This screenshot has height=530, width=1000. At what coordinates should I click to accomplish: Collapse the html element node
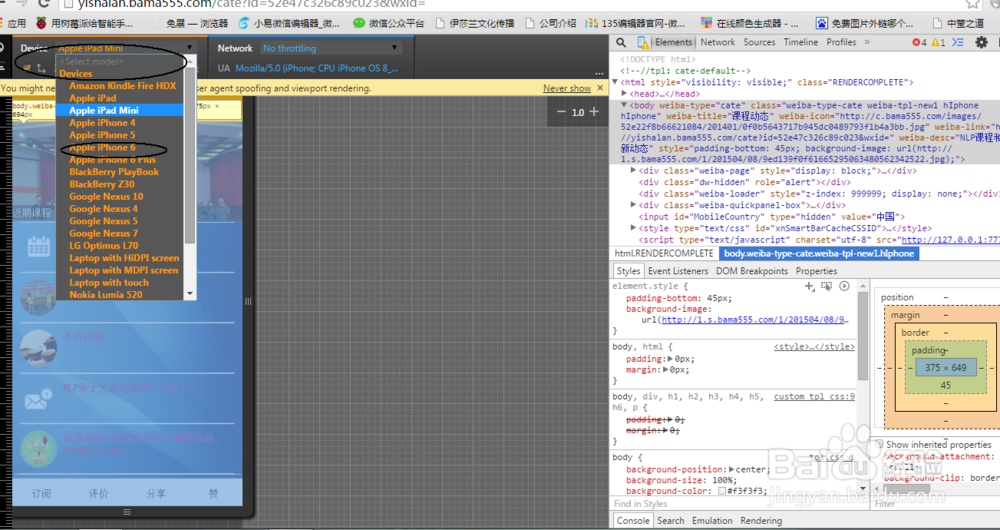click(615, 82)
